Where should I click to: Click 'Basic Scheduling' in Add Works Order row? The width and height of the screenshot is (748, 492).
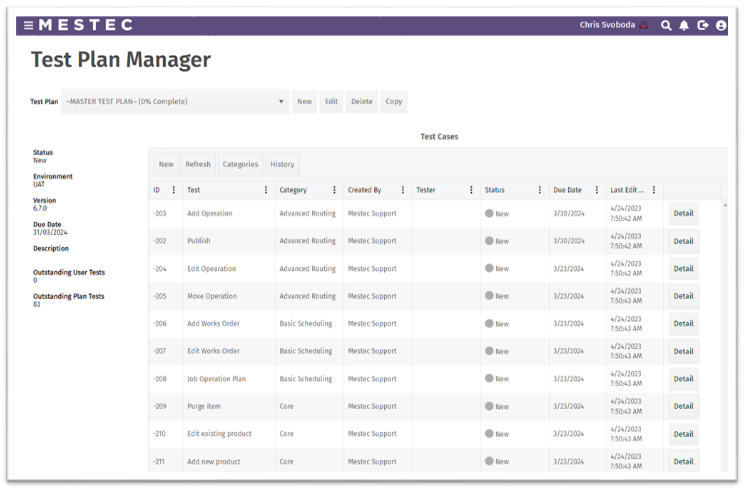point(306,324)
